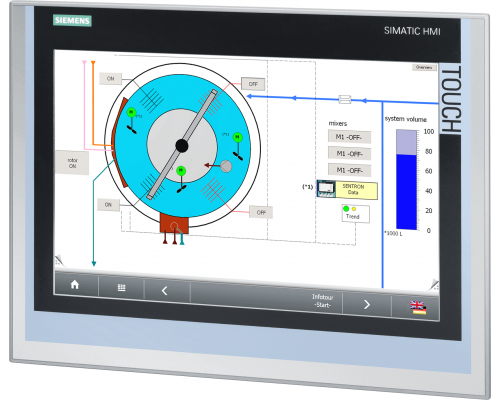
Task: Switch the third M1 -OFF- mixer button
Action: [x=349, y=170]
